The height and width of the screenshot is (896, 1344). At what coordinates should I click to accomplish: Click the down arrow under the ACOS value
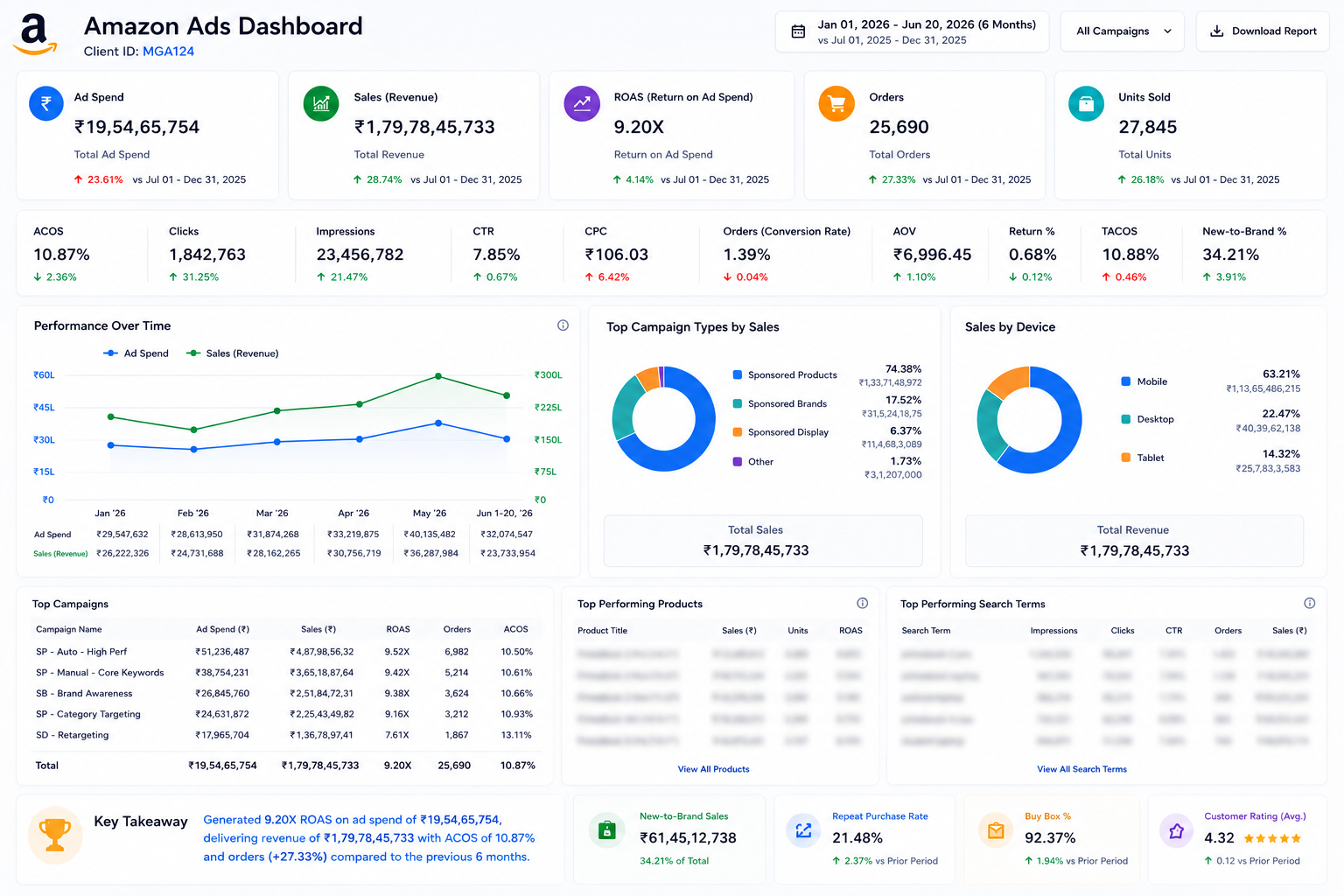[38, 277]
